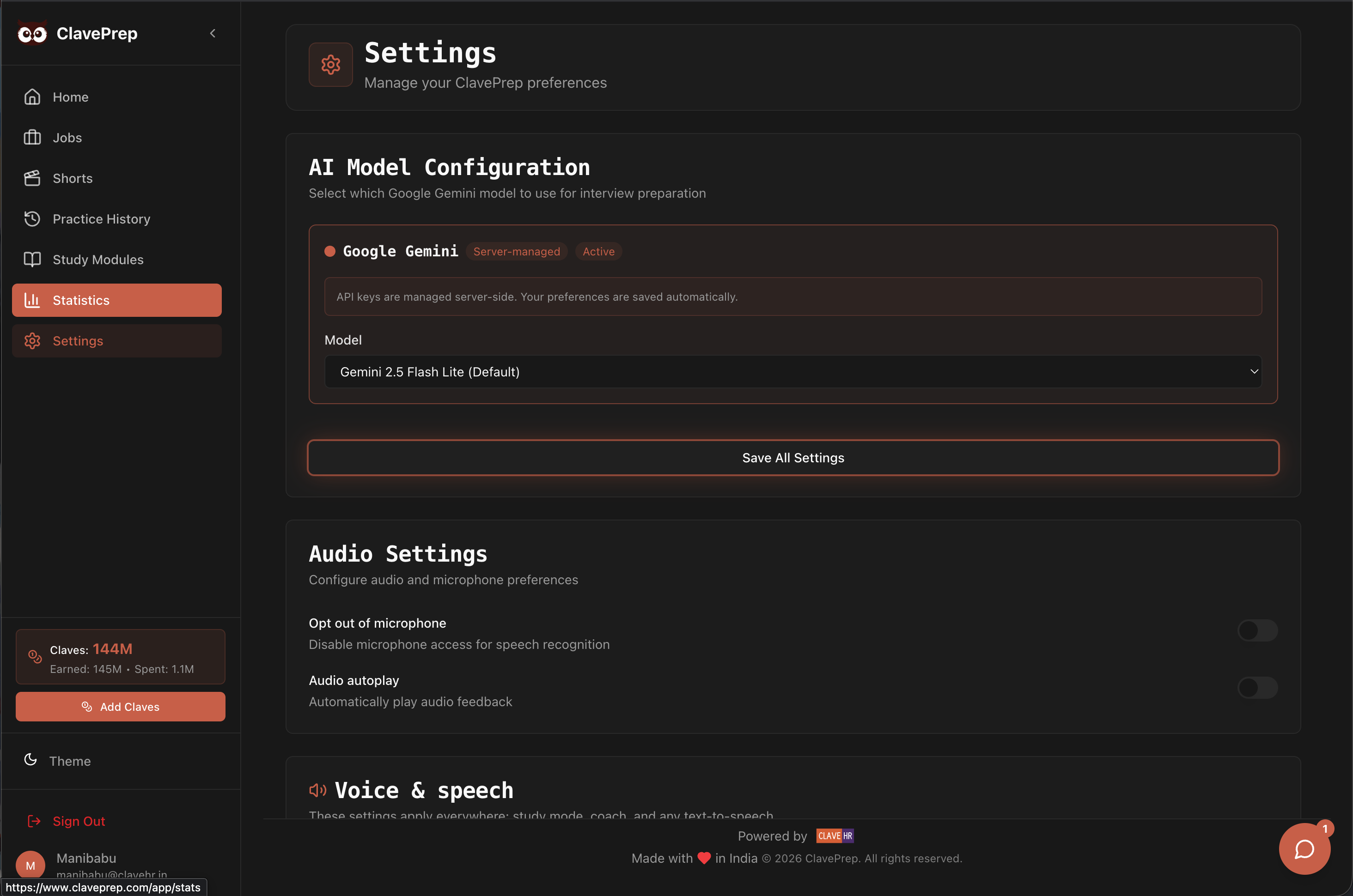
Task: Select Settings in the sidebar
Action: tap(116, 341)
